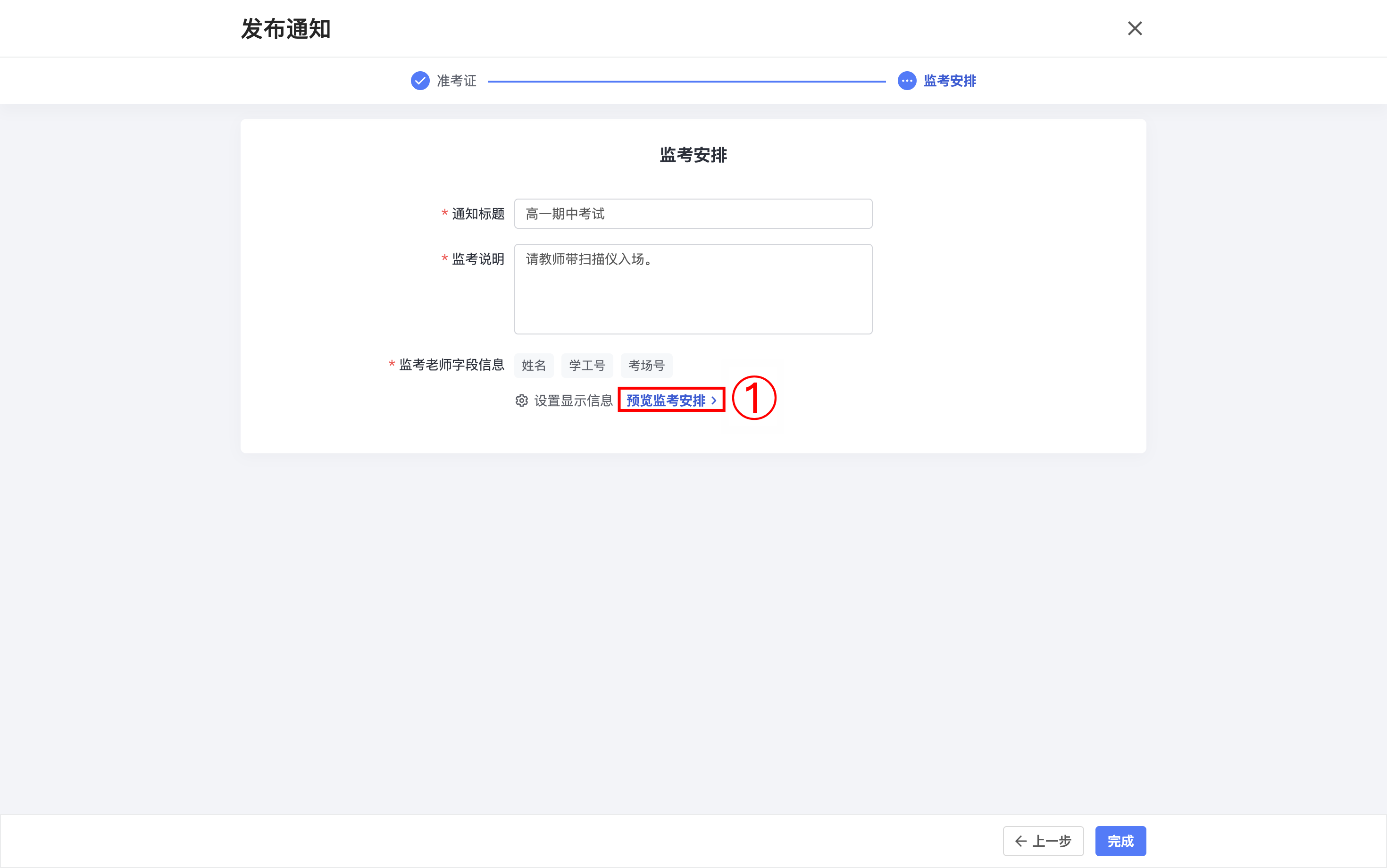
Task: Click the 通知标题 field label
Action: click(477, 214)
